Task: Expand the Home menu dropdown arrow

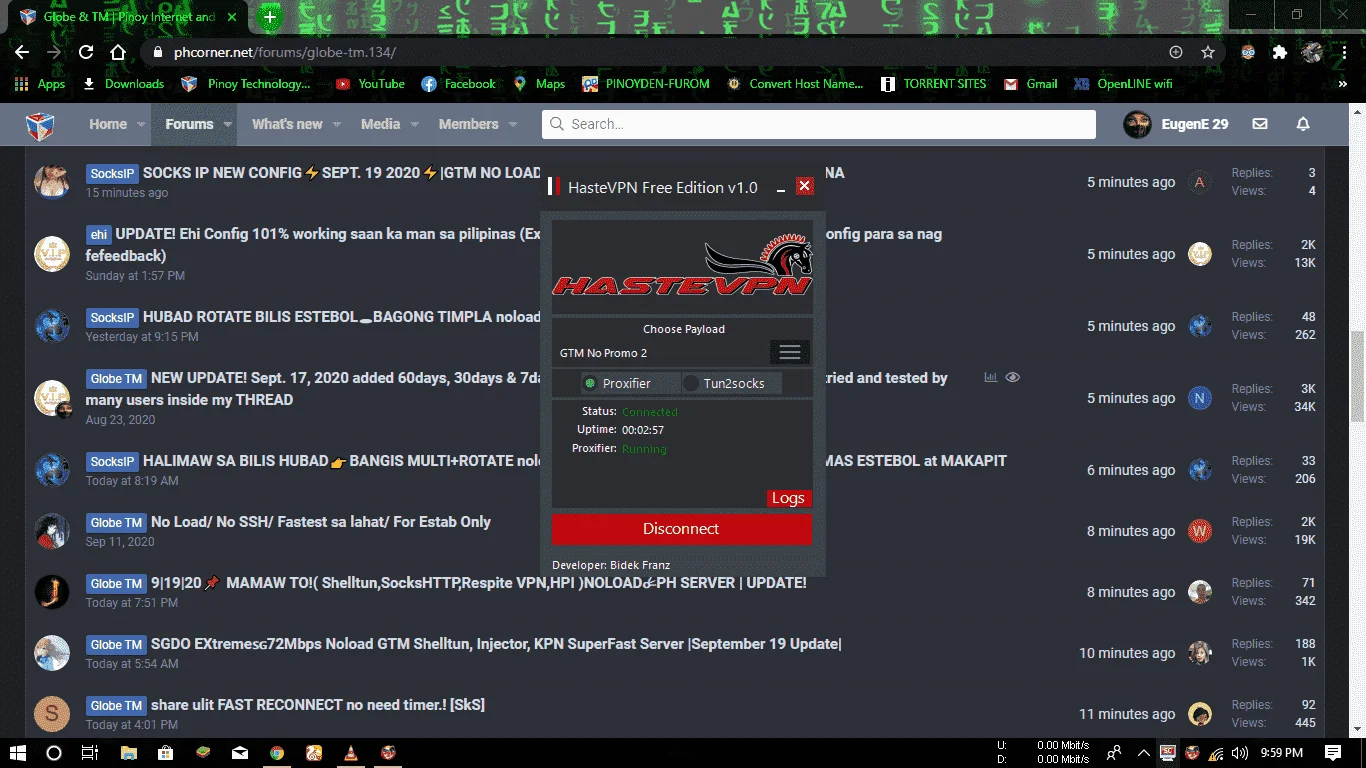Action: click(x=140, y=124)
